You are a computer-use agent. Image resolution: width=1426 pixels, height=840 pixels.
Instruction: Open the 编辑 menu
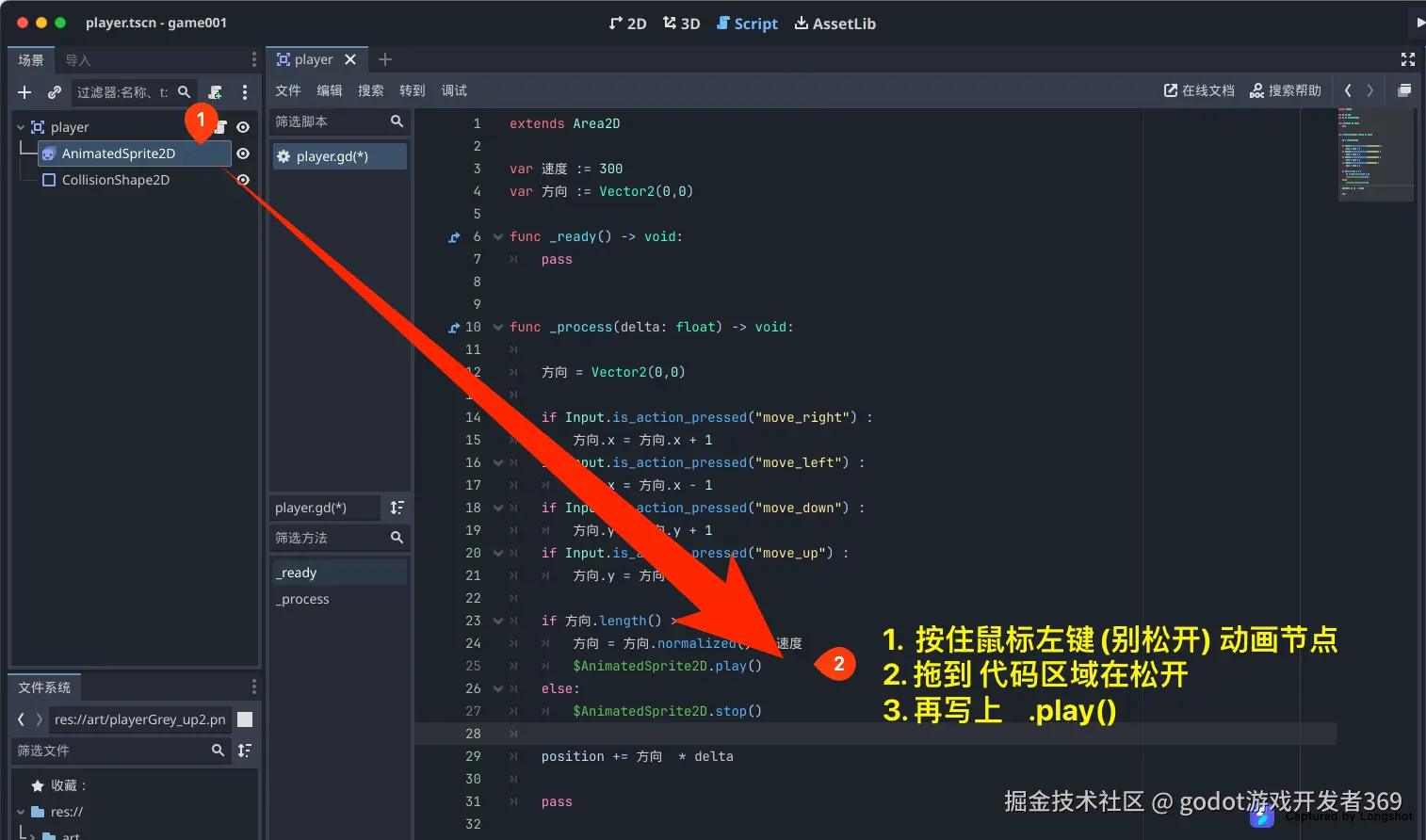click(330, 90)
